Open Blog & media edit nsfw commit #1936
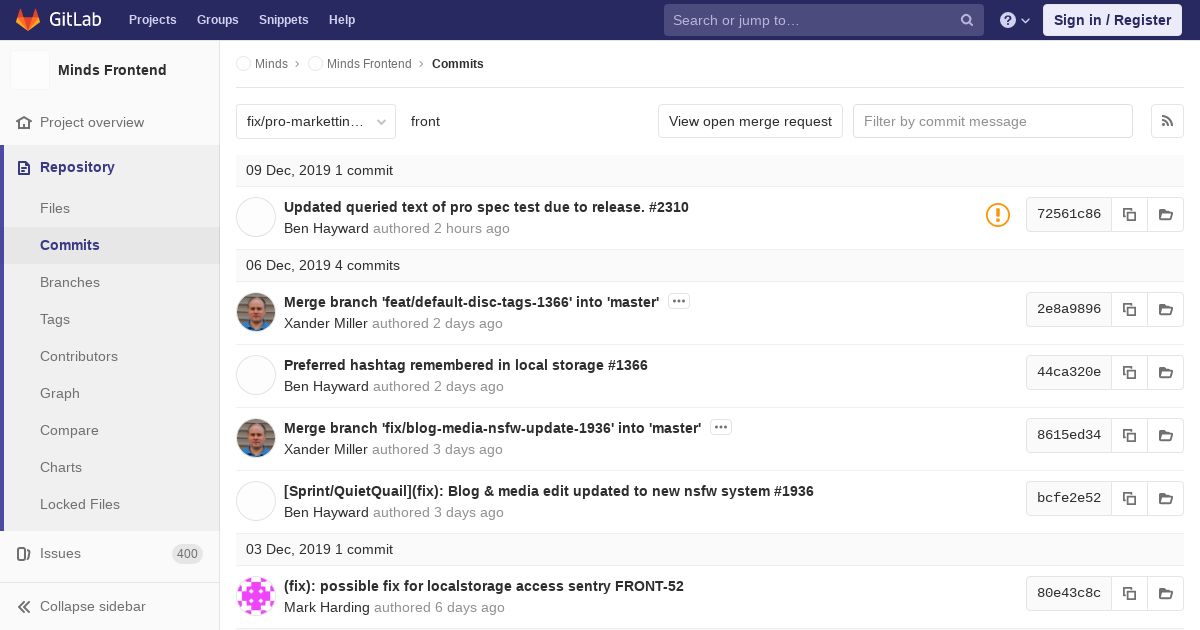Screen dimensions: 1200x630 pyautogui.click(x=549, y=491)
